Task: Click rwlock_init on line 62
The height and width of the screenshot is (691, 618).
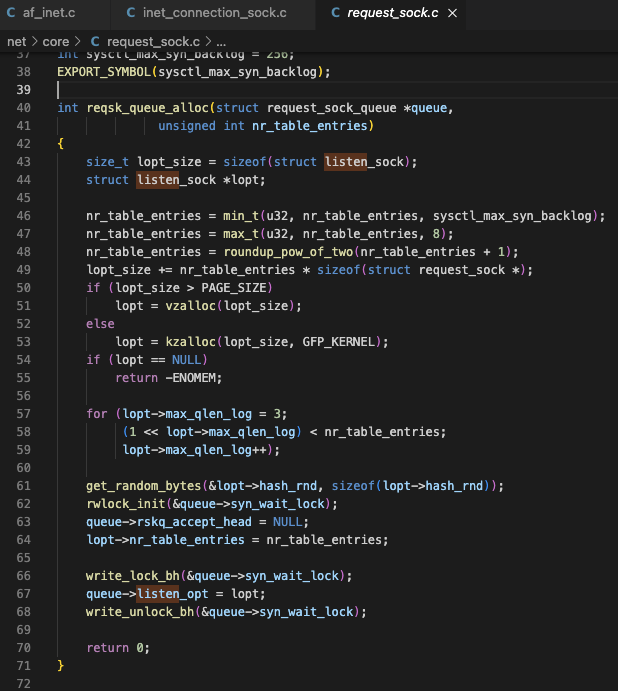Action: click(126, 504)
